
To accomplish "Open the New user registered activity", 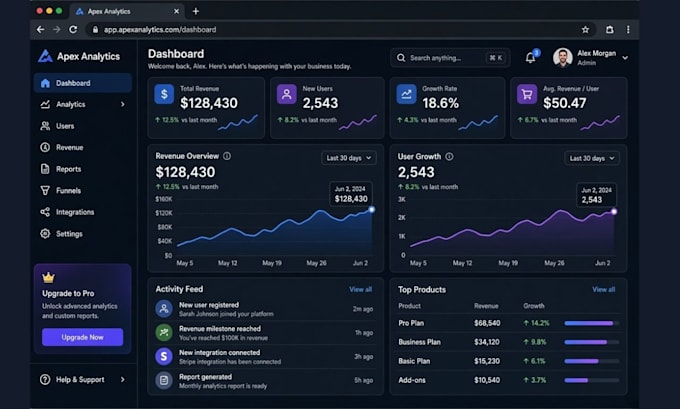I will (x=265, y=309).
